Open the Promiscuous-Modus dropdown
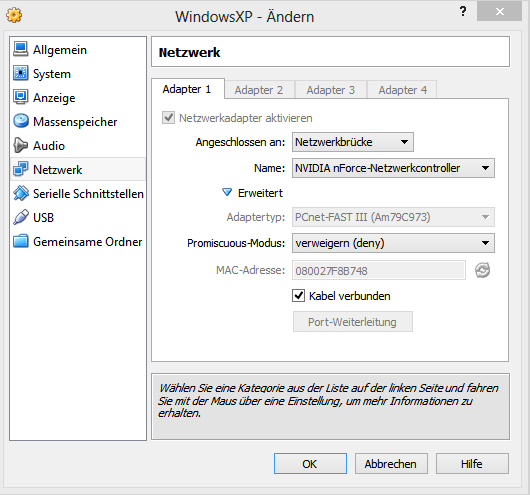This screenshot has width=530, height=495. pyautogui.click(x=393, y=243)
